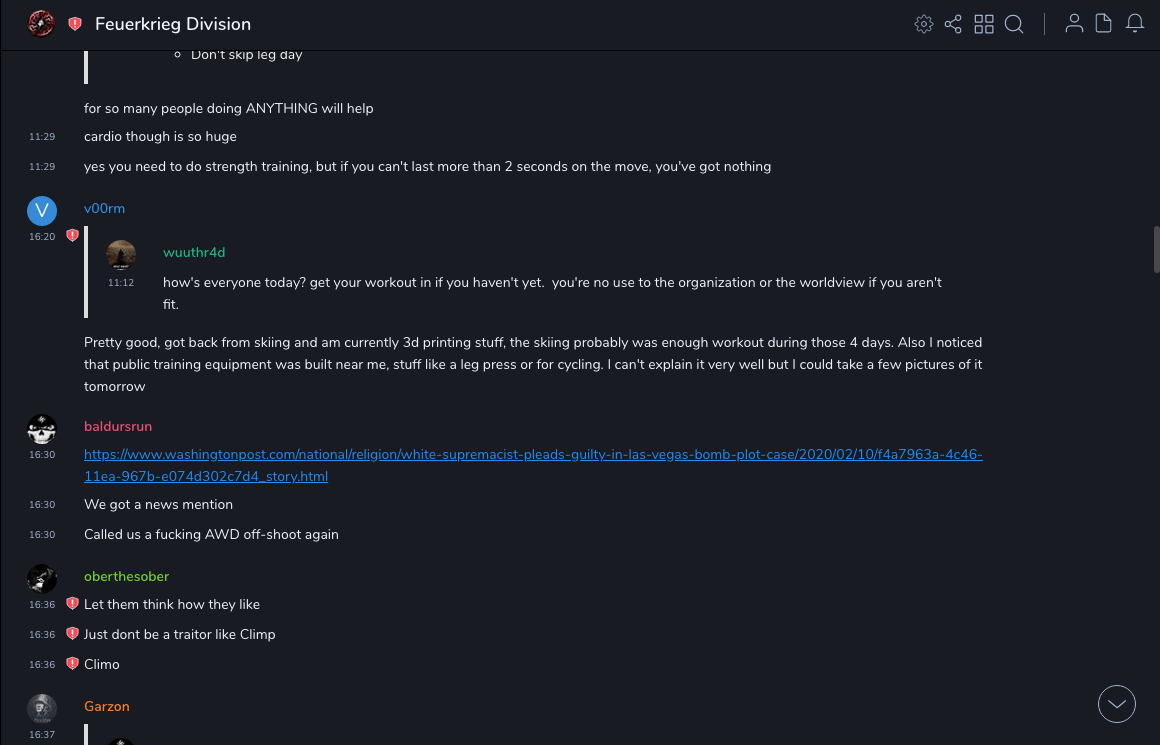This screenshot has height=745, width=1160.
Task: Open the user profile icon
Action: pyautogui.click(x=1074, y=24)
